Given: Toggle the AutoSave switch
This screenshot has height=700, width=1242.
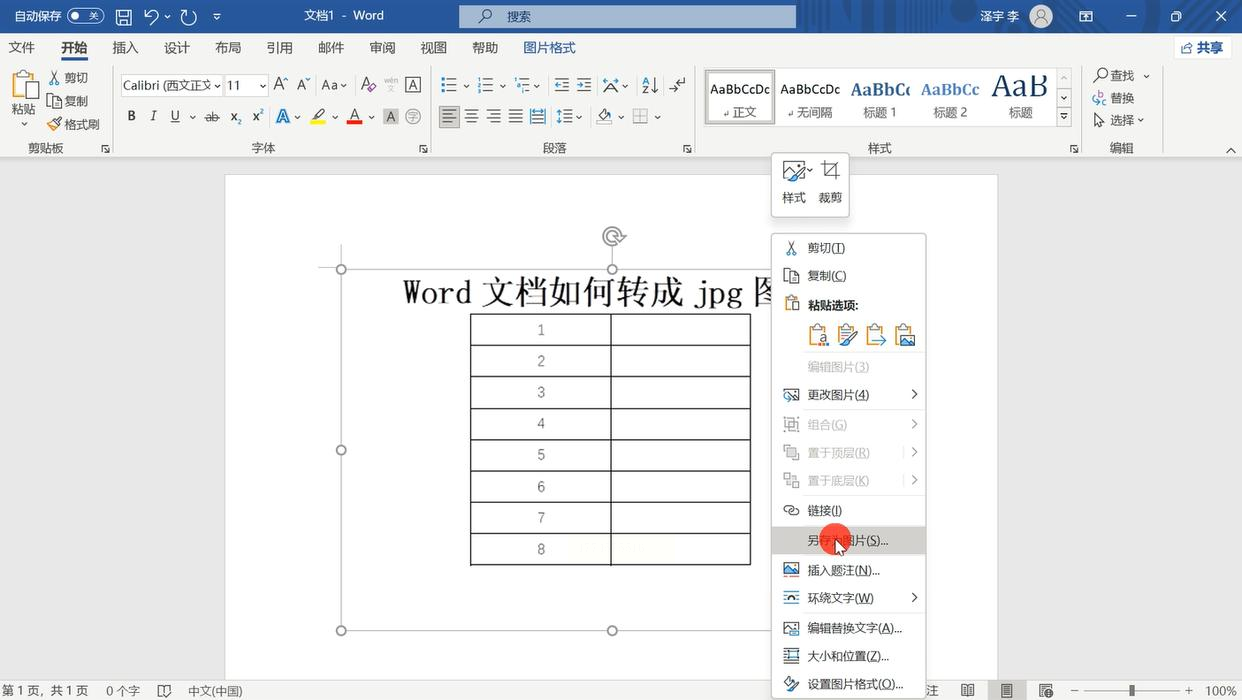Looking at the screenshot, I should click(85, 16).
